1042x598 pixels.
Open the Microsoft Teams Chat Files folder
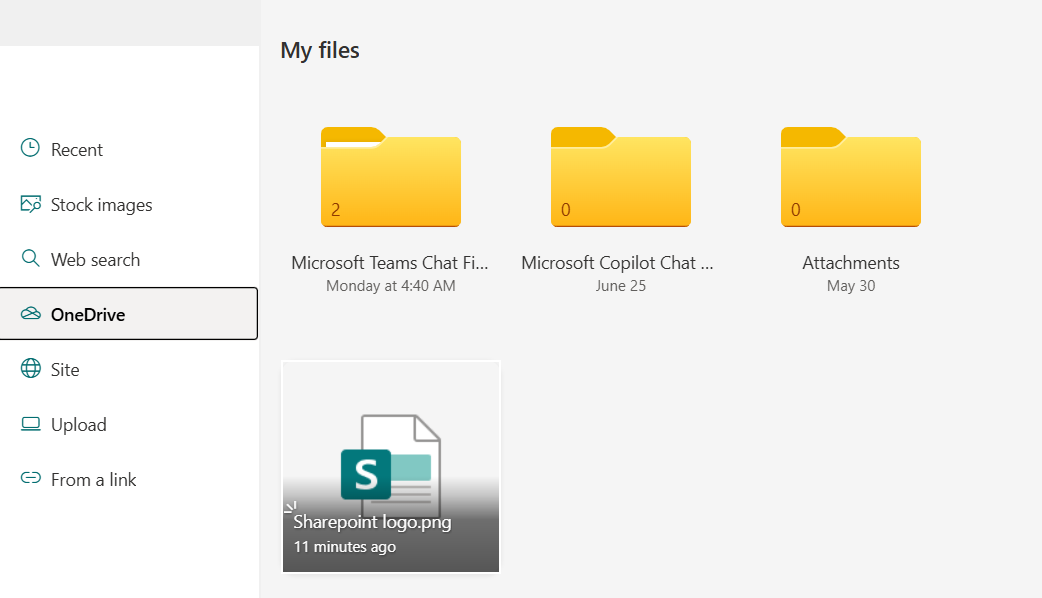390,178
